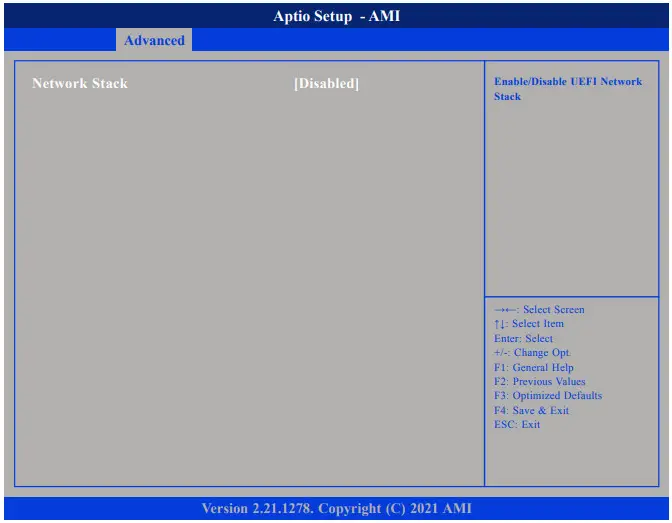Click the Enter: Select hint
672x523 pixels.
click(523, 338)
